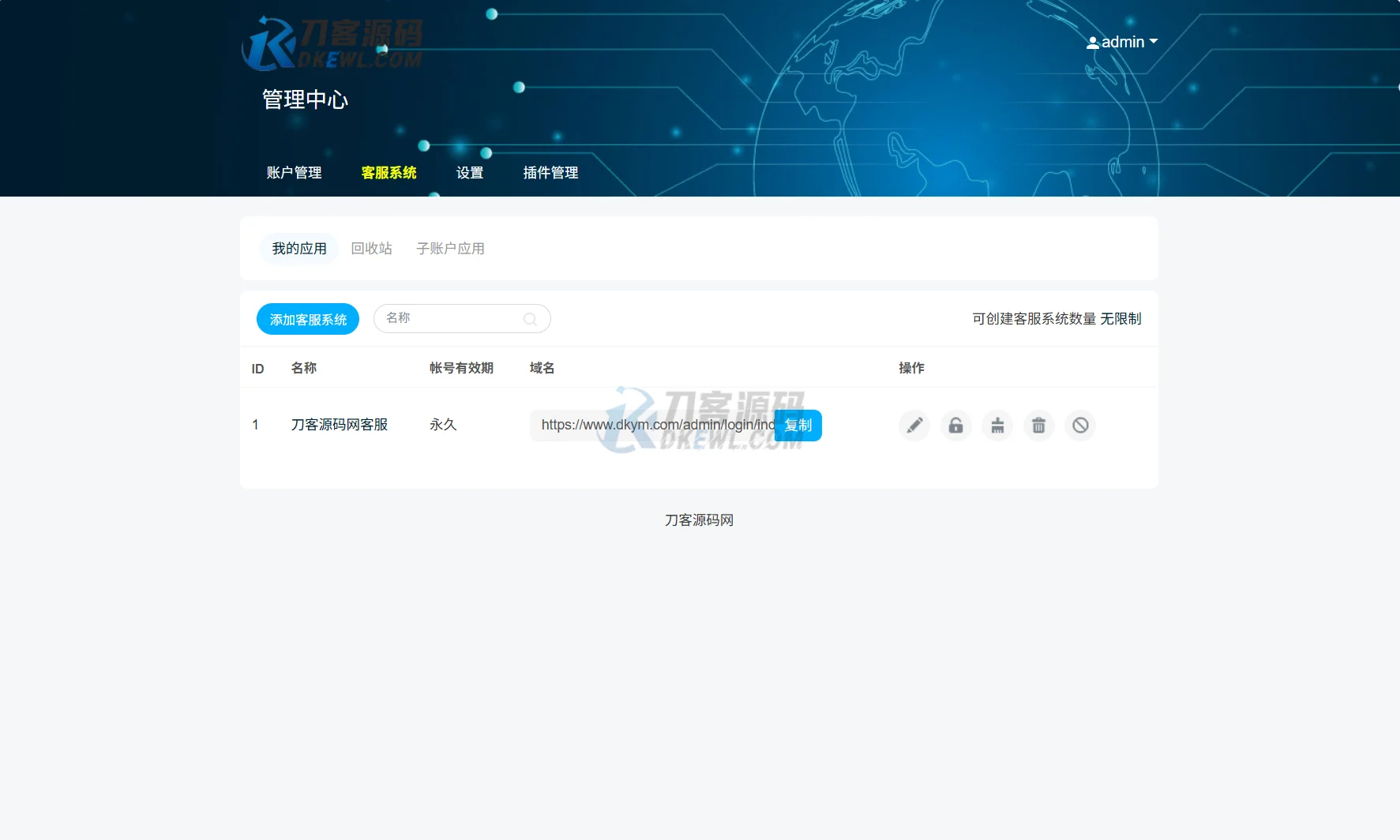
Task: Select the 我的应用 tab
Action: [x=298, y=248]
